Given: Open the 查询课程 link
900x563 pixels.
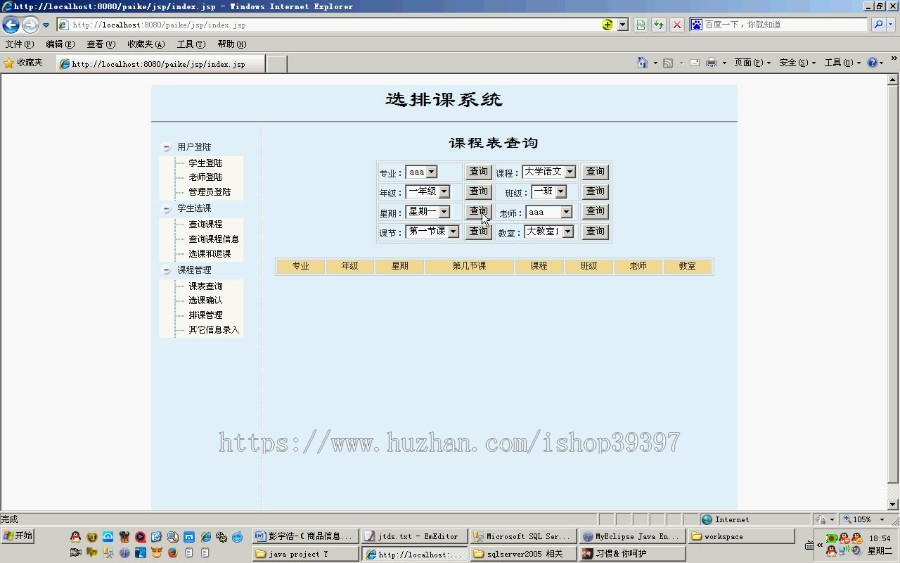Looking at the screenshot, I should (205, 224).
